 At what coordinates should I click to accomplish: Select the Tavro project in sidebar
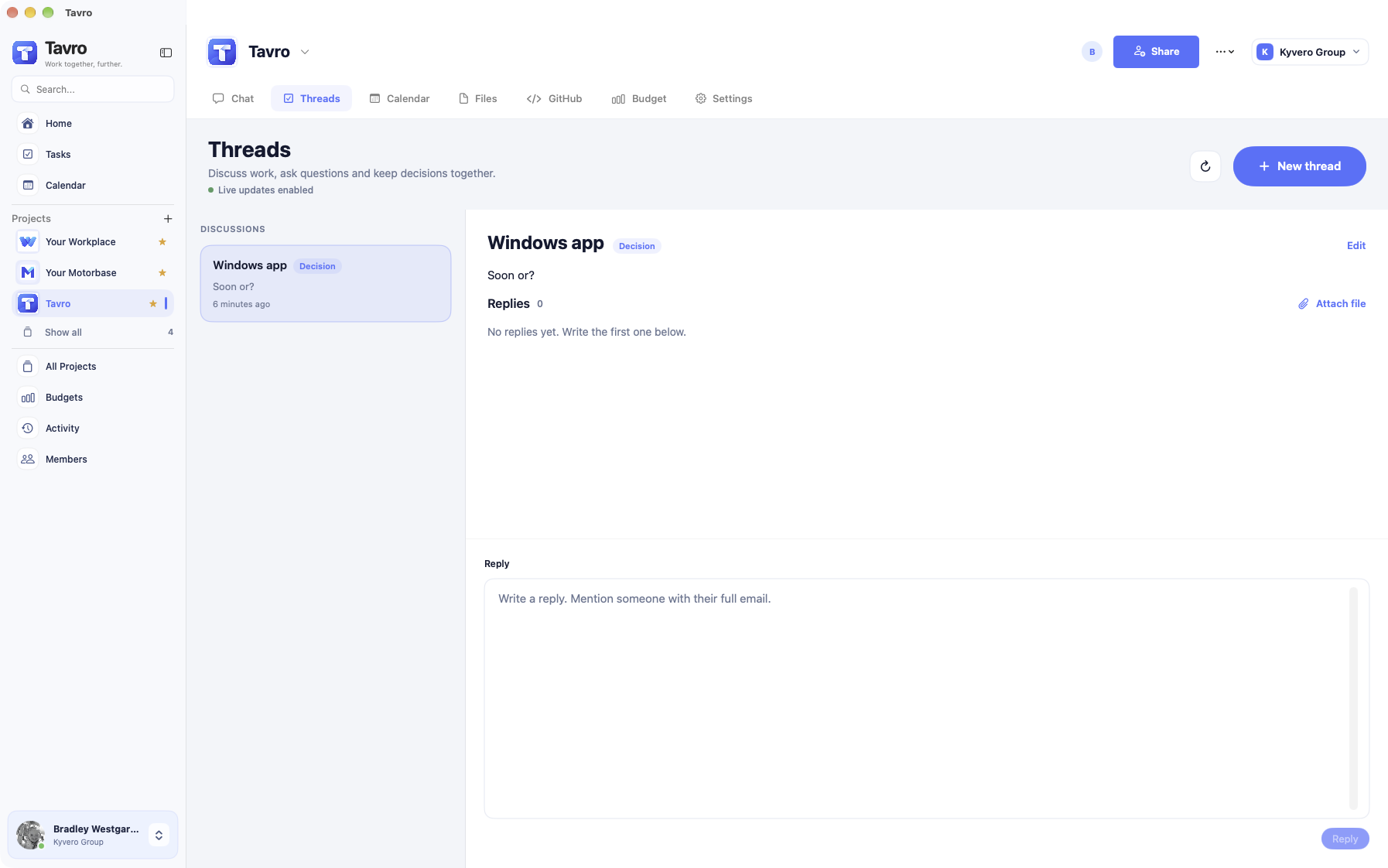click(93, 304)
